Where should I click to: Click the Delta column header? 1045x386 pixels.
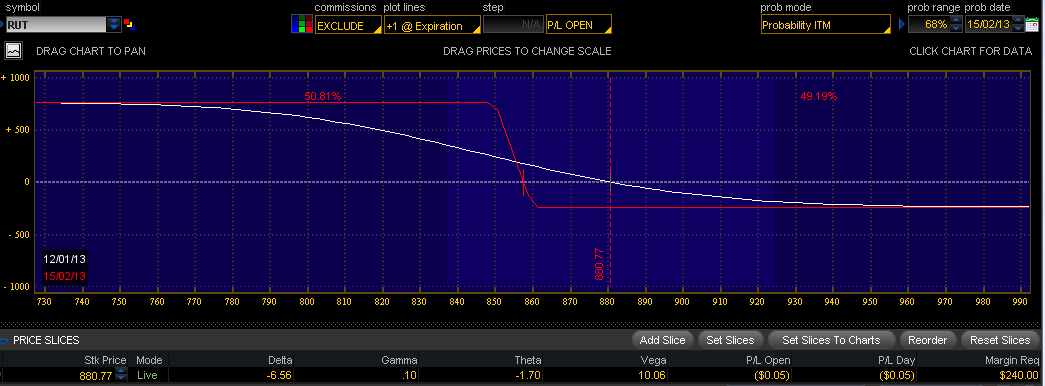[280, 359]
